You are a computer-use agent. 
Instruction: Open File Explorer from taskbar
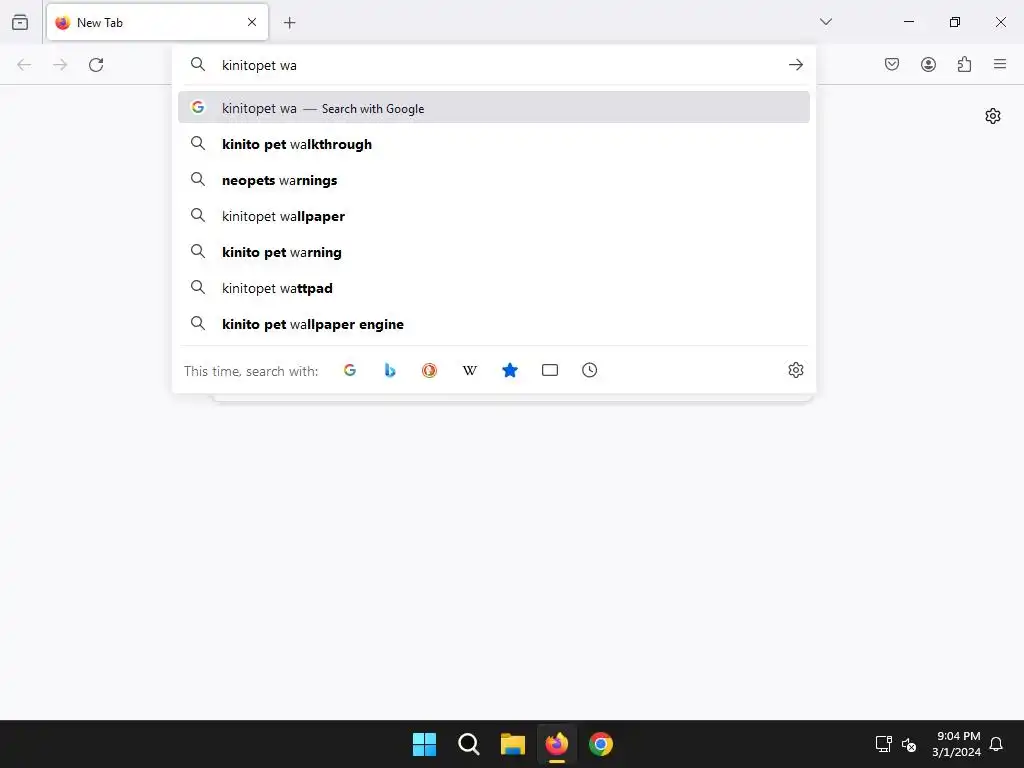pos(513,744)
